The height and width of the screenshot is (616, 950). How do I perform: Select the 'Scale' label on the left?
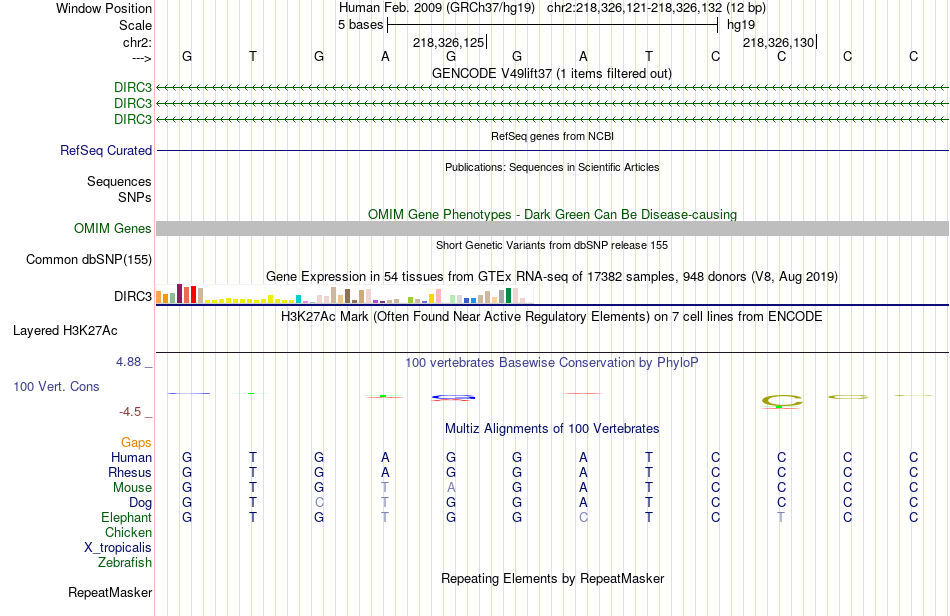pyautogui.click(x=135, y=25)
